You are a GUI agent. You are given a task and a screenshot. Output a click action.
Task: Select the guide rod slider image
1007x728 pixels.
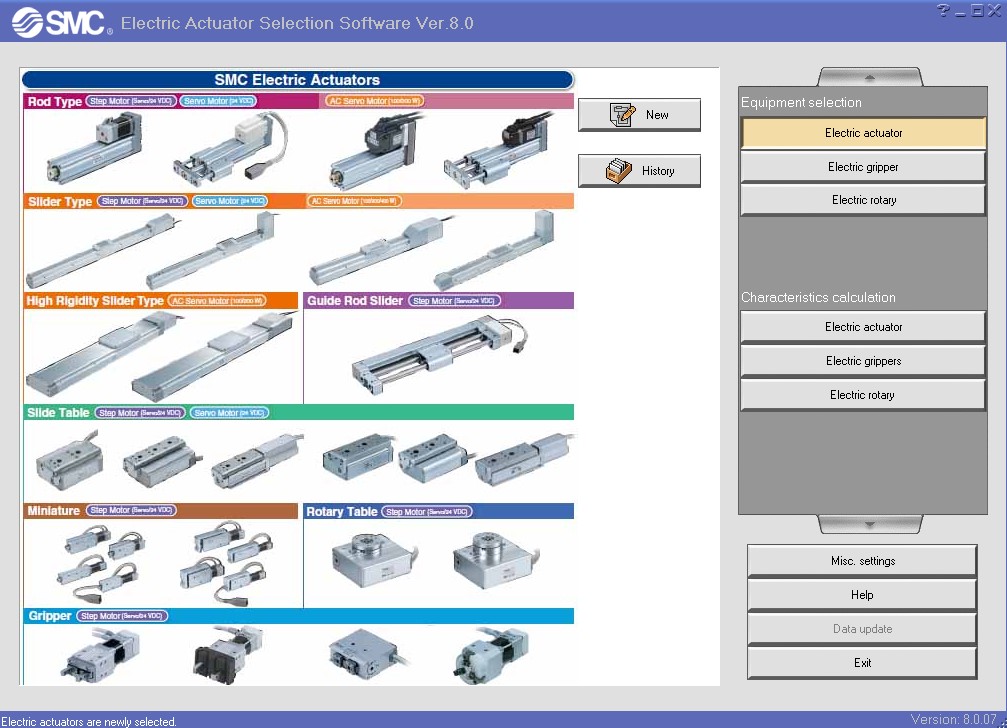click(440, 356)
